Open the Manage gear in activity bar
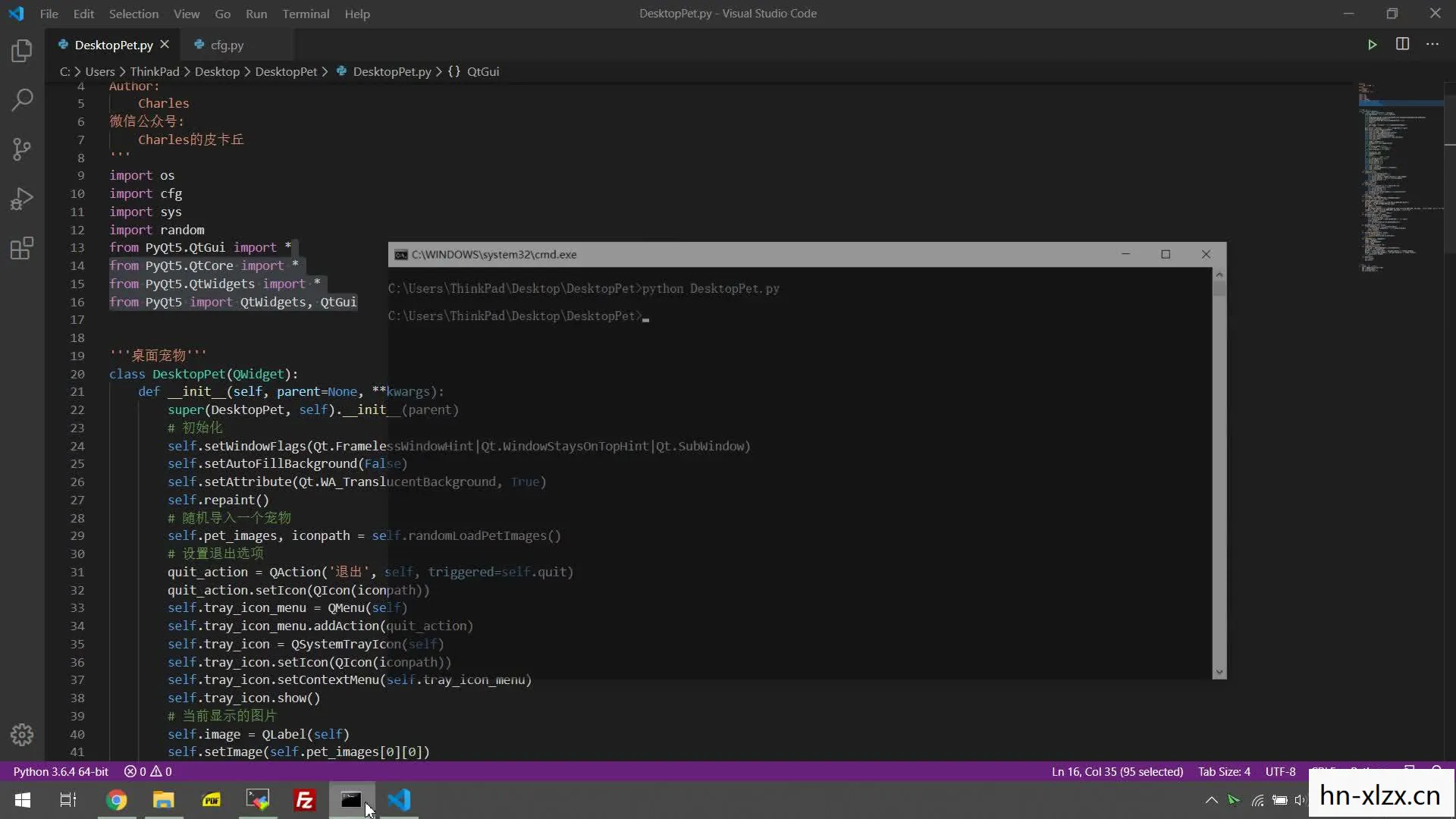 pyautogui.click(x=22, y=734)
